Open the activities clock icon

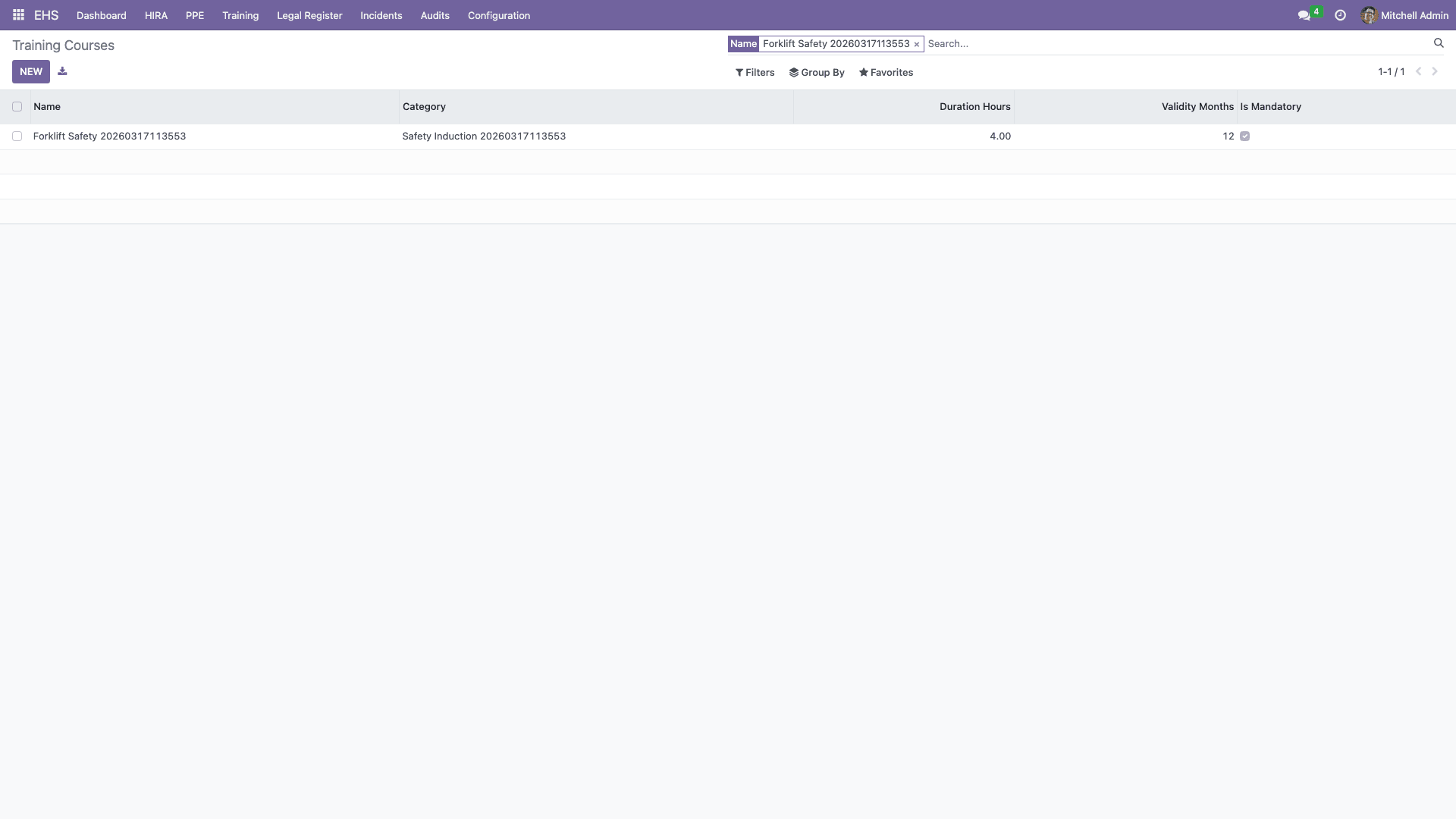click(x=1340, y=15)
